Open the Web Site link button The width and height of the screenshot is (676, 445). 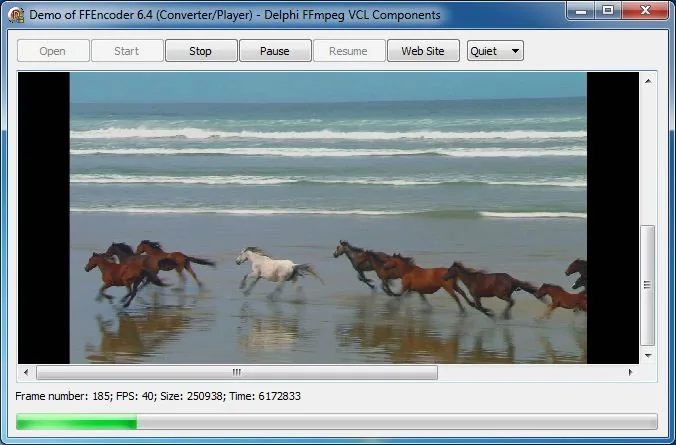point(423,51)
